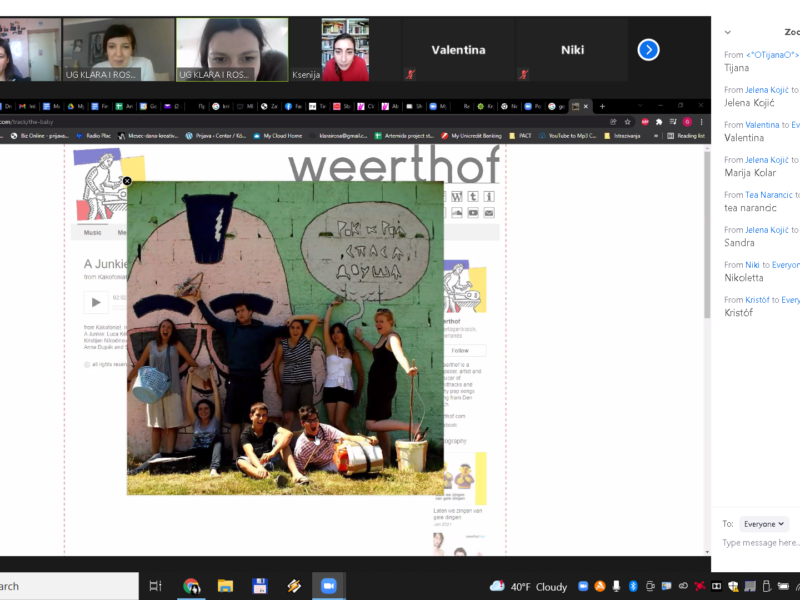Open the Chrome profile avatar

click(x=687, y=122)
